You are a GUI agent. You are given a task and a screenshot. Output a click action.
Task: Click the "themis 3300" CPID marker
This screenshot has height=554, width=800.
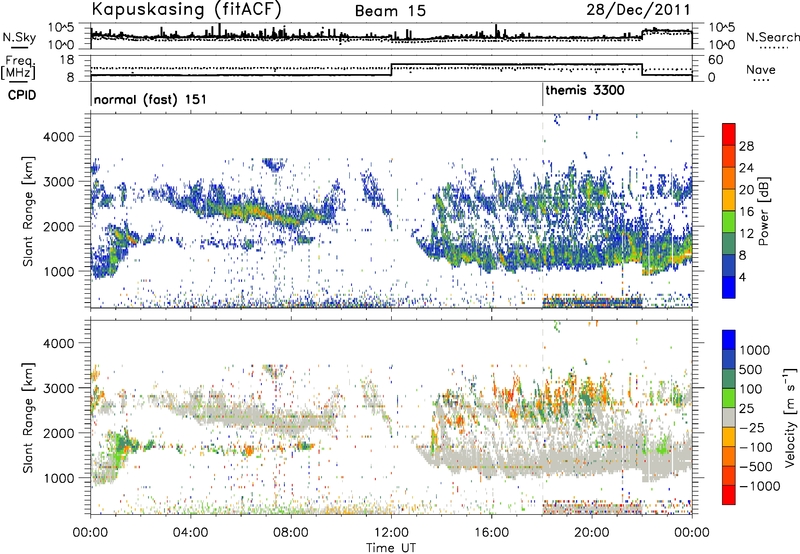click(585, 91)
